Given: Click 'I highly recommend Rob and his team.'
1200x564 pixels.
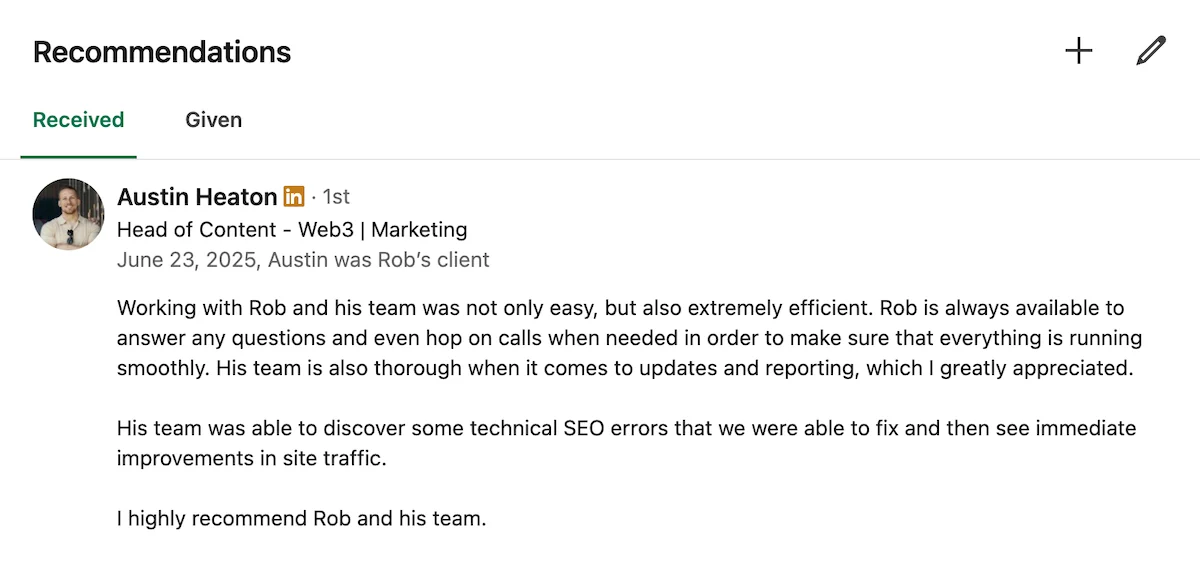Looking at the screenshot, I should 301,519.
